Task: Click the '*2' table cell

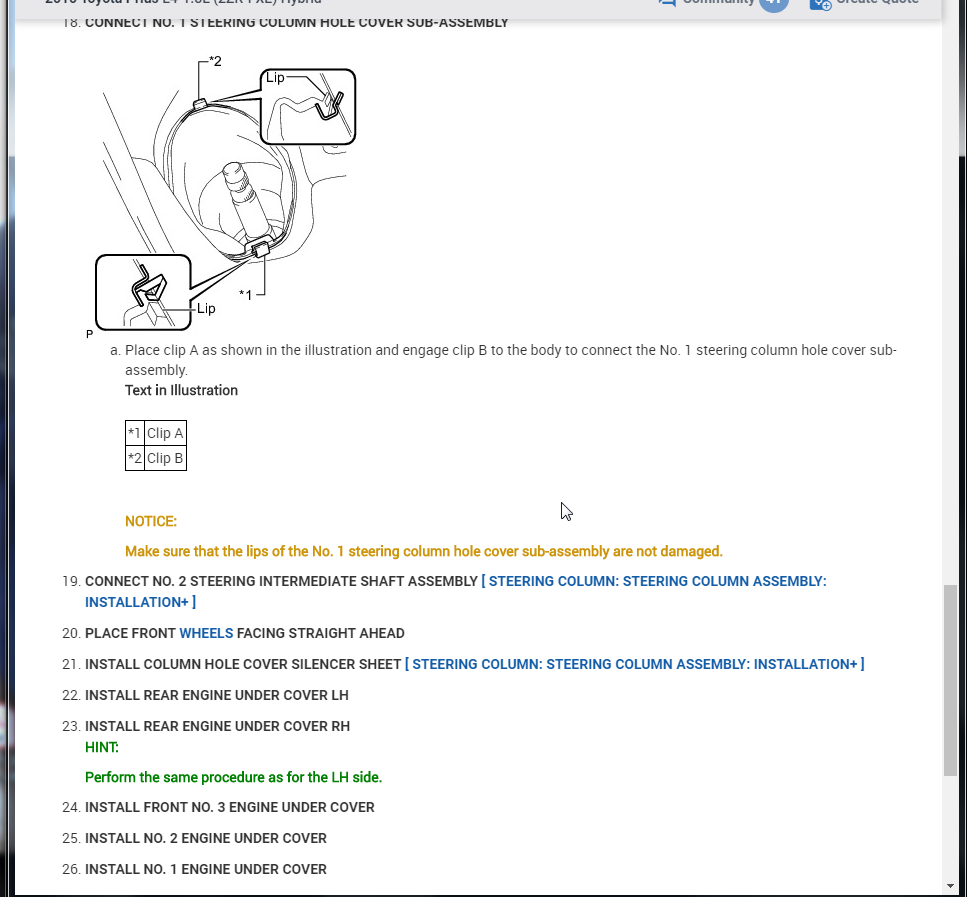Action: click(x=134, y=458)
